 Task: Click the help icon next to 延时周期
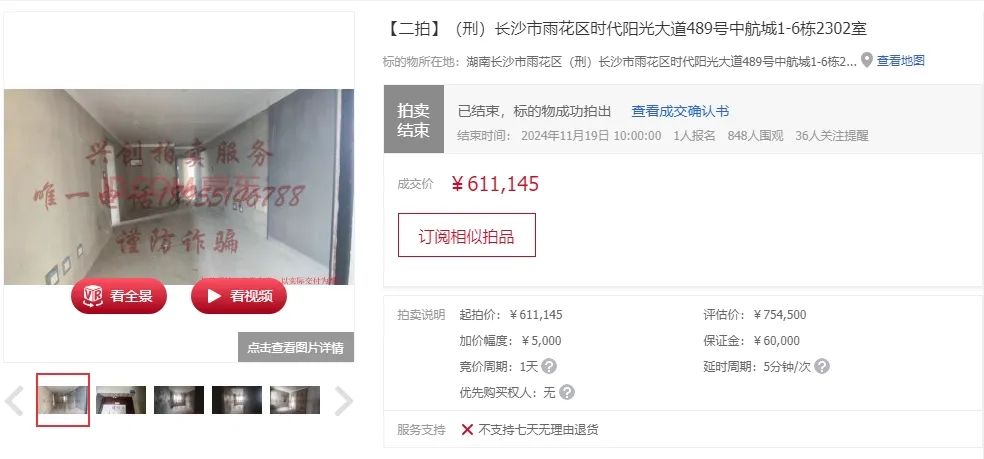coord(821,366)
